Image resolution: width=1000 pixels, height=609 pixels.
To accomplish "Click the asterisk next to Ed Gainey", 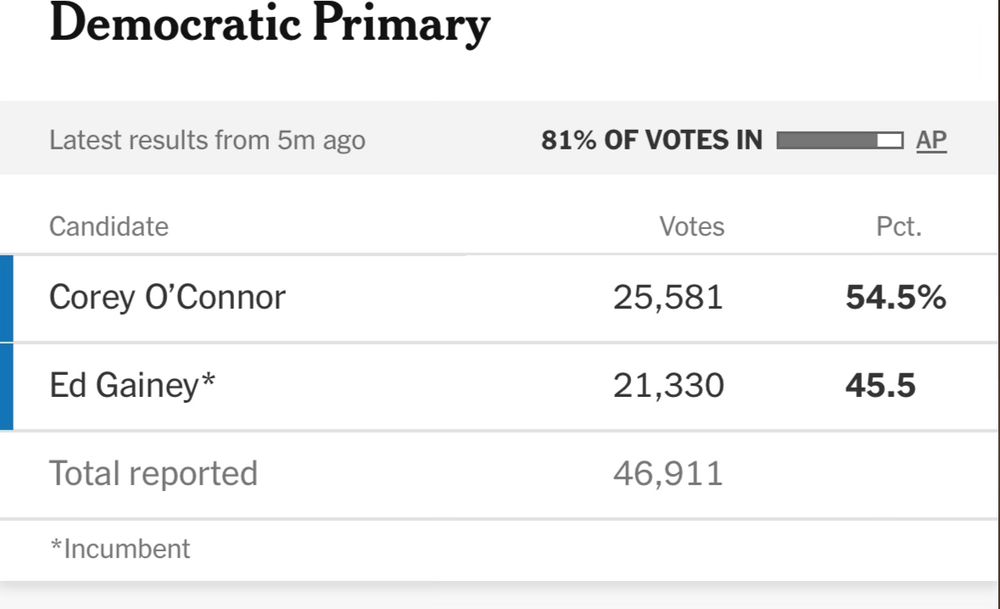I will 208,380.
